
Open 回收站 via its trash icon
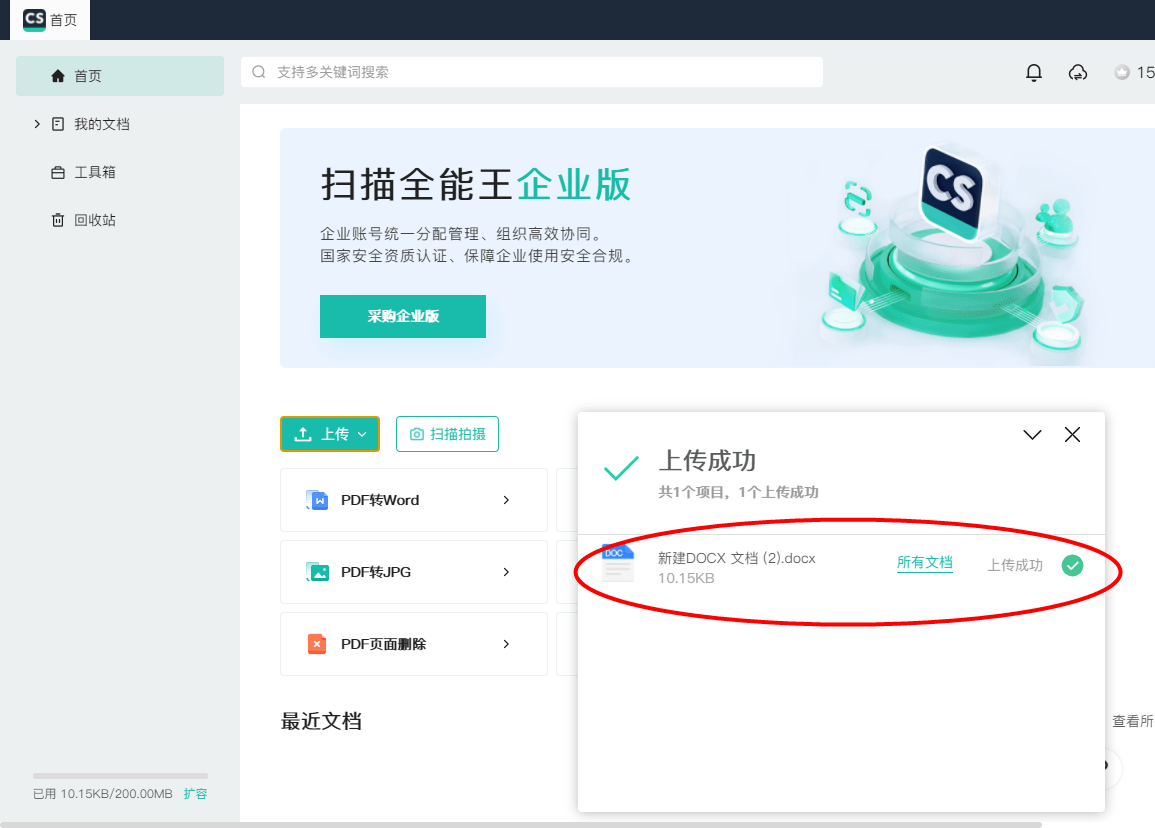(58, 219)
